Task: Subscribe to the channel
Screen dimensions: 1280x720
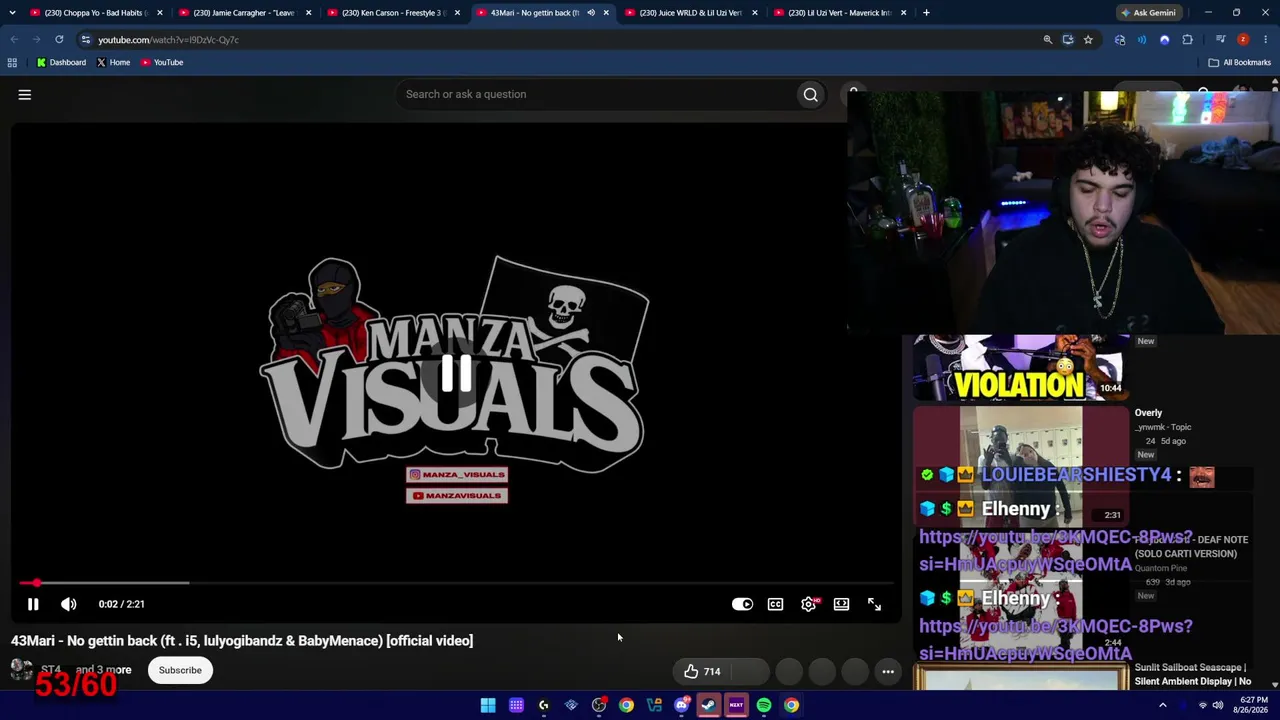Action: tap(180, 670)
